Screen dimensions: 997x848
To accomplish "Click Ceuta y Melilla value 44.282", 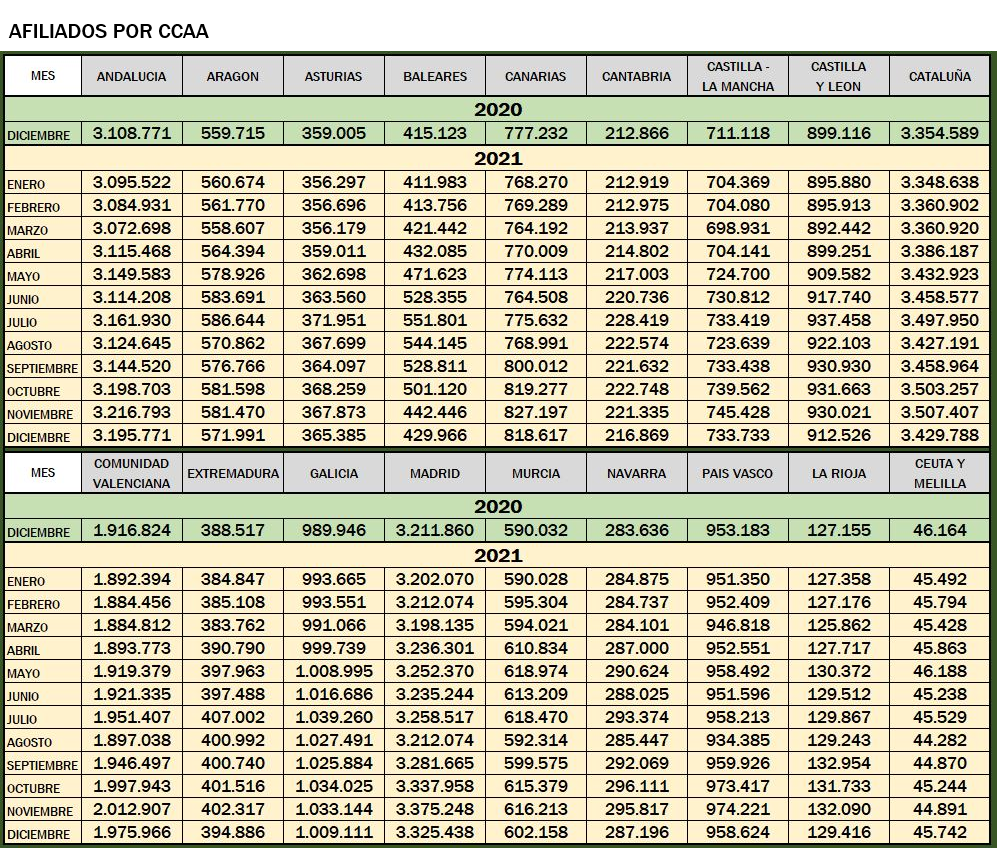I will pos(940,741).
